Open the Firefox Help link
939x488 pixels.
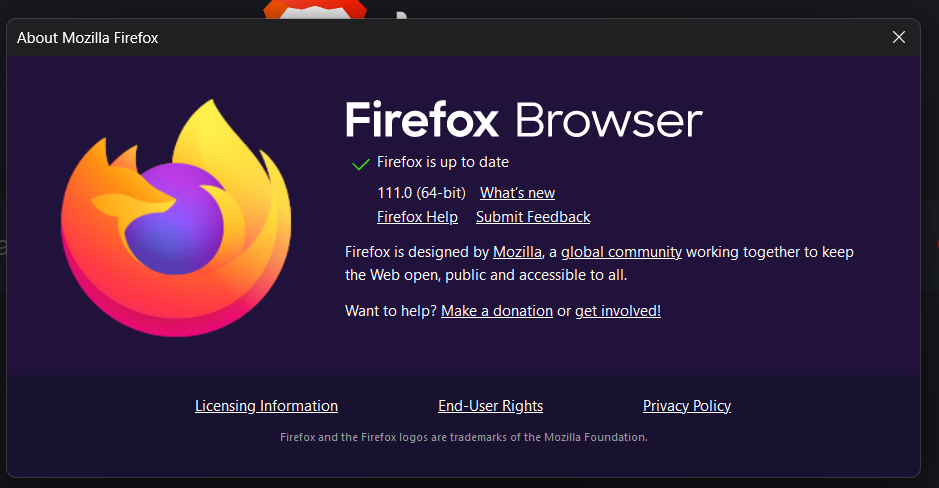click(417, 217)
